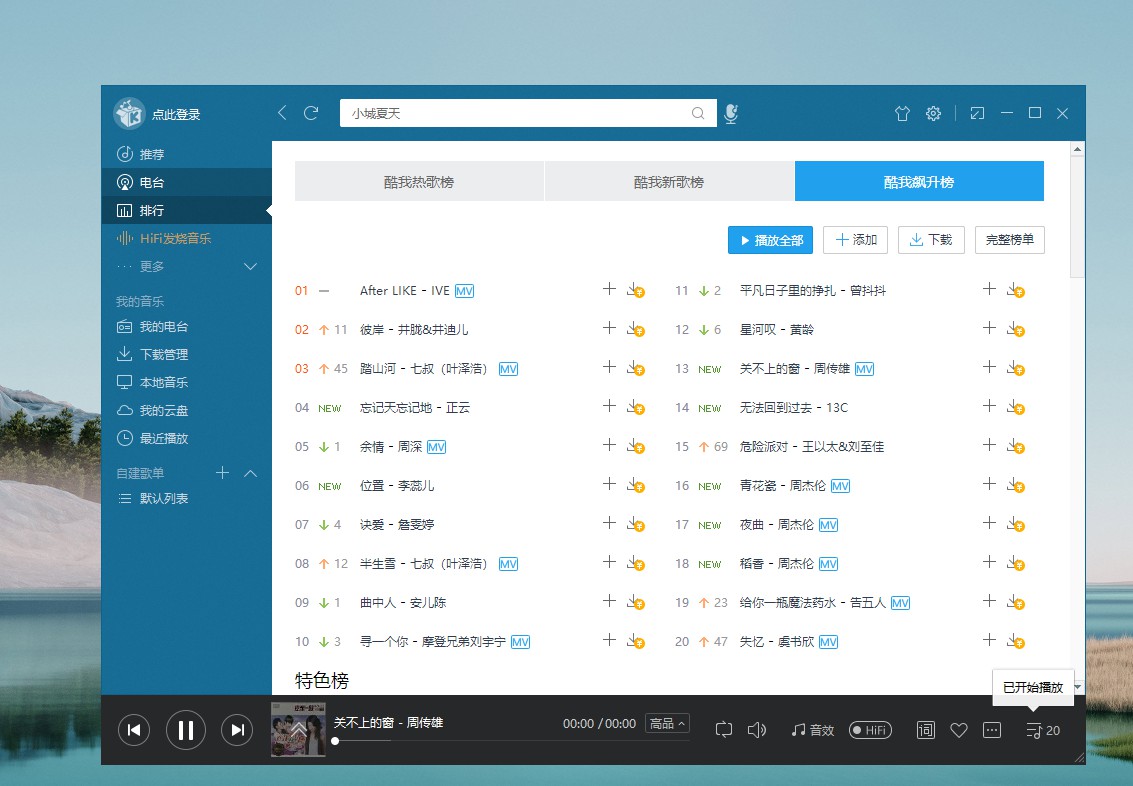Open 我的云盘 in the sidebar
This screenshot has height=786, width=1133.
186,410
